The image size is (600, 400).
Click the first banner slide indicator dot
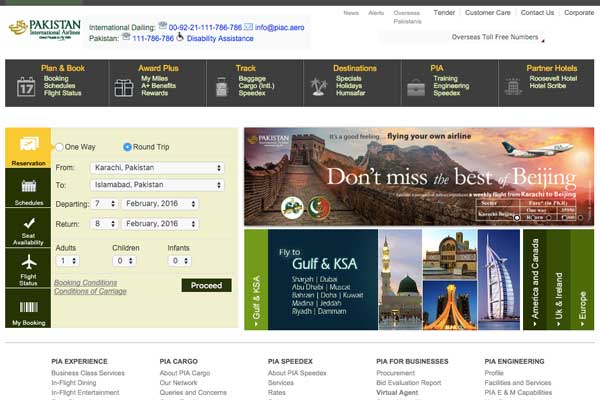click(517, 217)
